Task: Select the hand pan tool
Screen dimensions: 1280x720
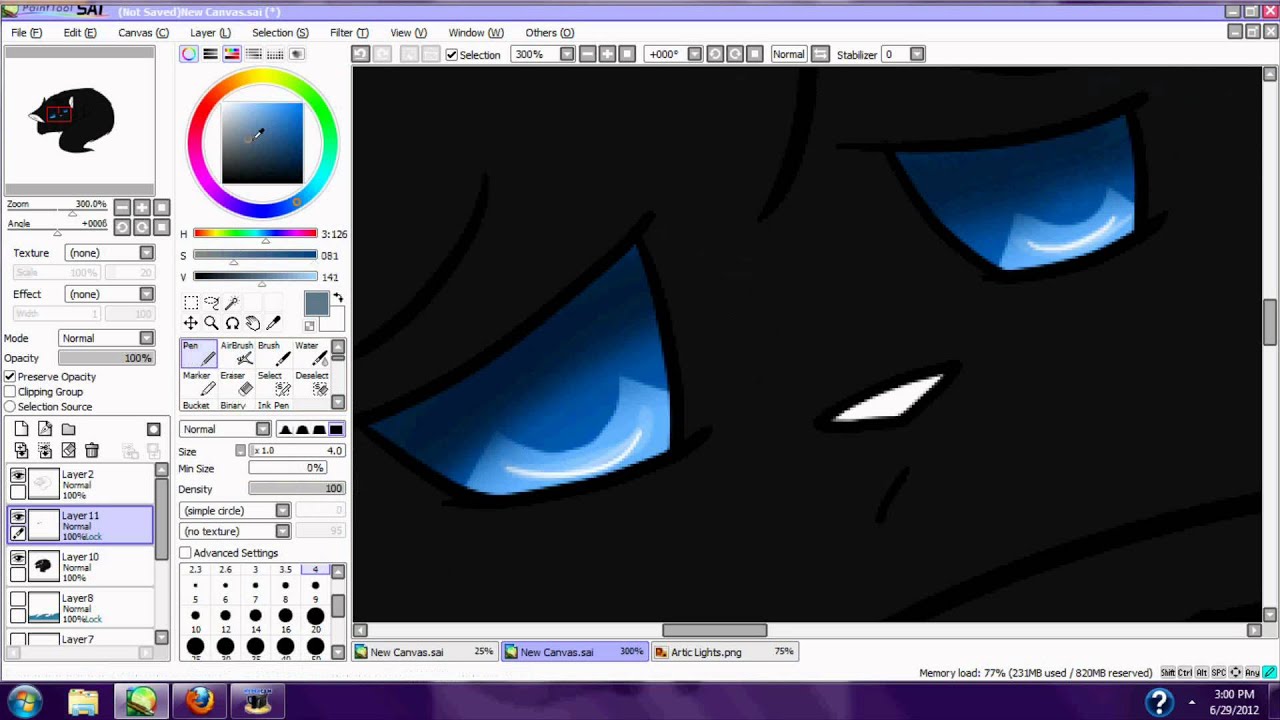Action: coord(253,323)
